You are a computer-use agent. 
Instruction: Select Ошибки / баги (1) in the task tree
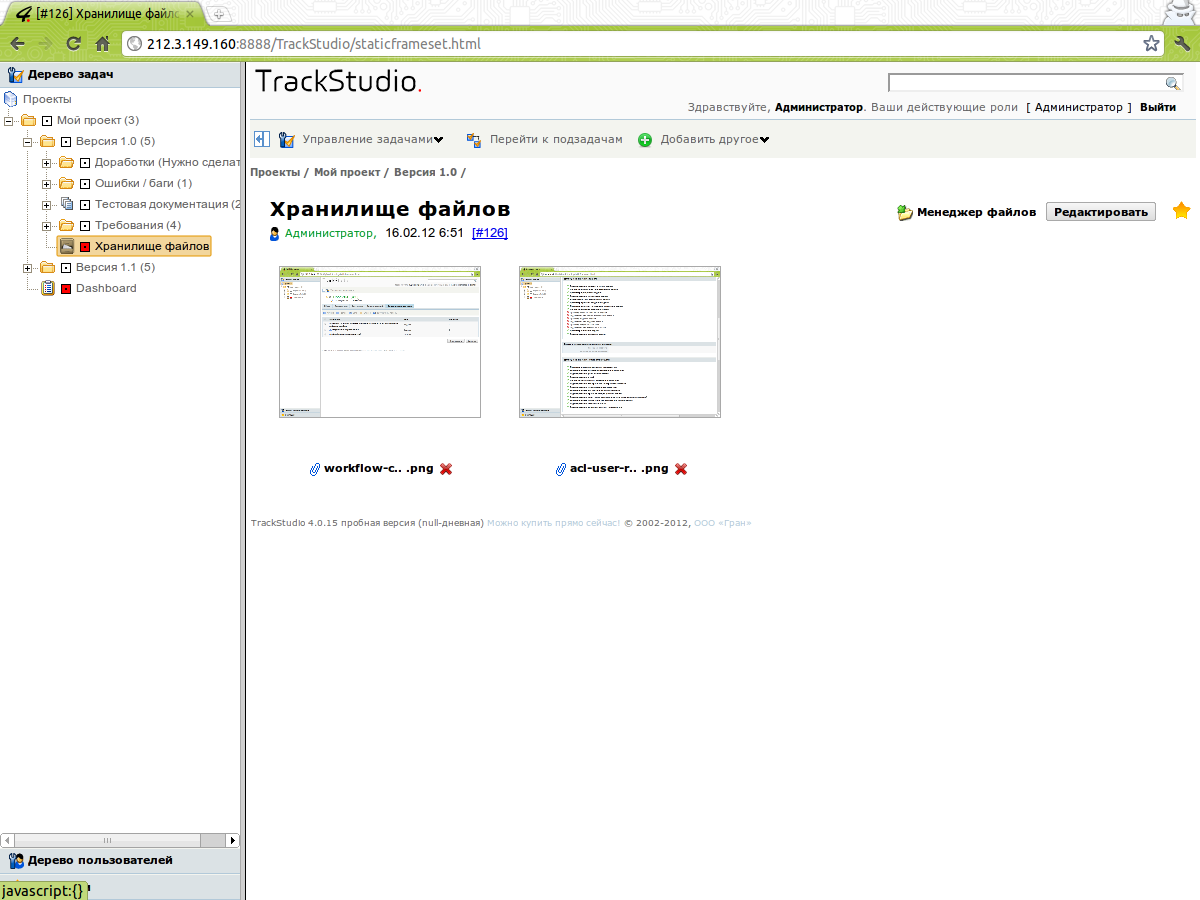click(x=143, y=183)
